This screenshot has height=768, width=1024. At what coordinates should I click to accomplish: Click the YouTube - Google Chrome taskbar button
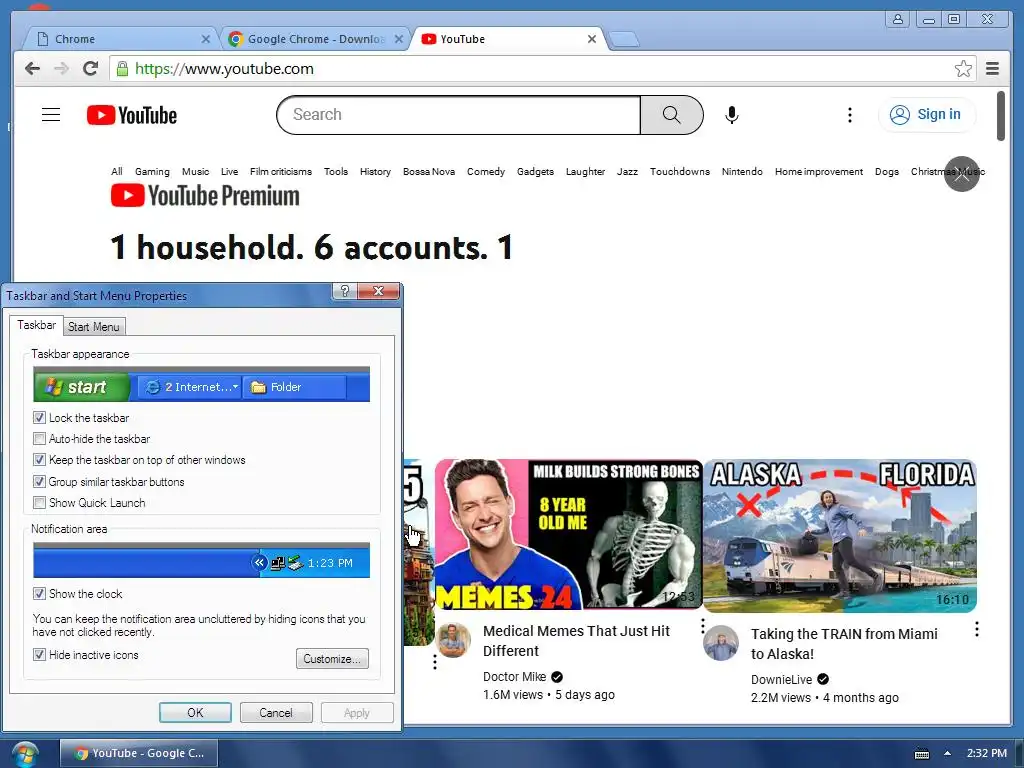139,753
